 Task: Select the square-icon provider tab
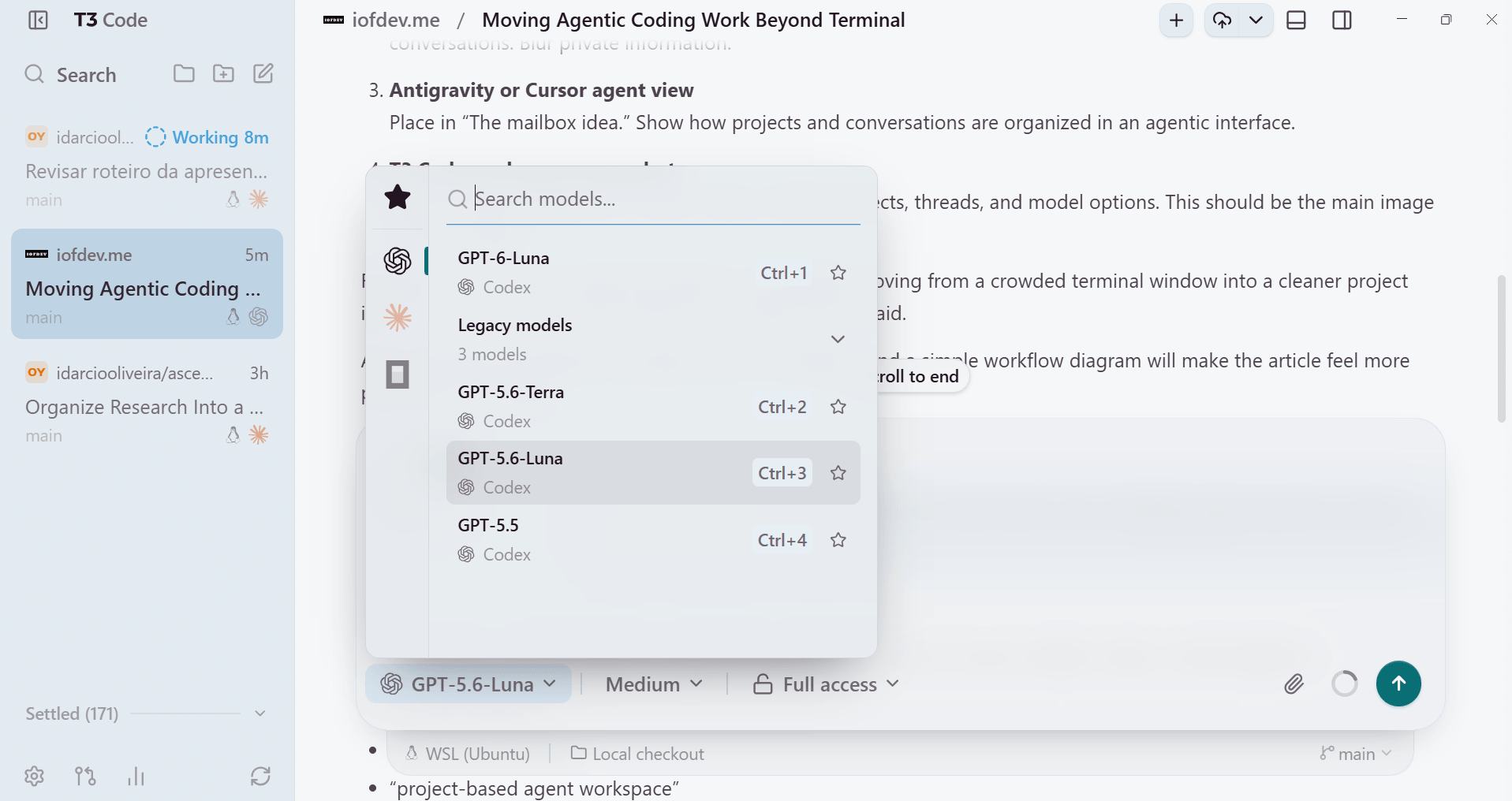point(398,374)
